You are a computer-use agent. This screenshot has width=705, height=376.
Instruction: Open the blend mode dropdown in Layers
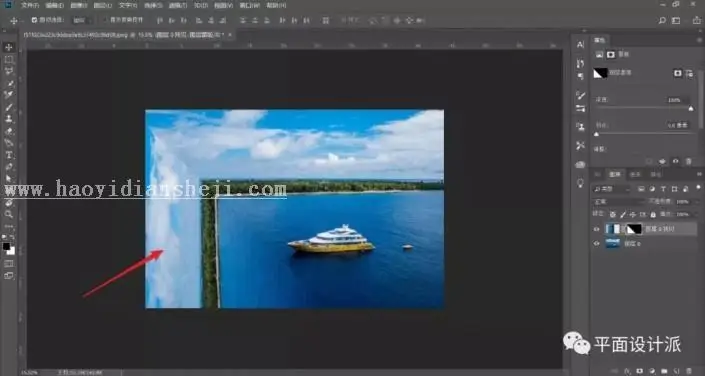tap(618, 202)
